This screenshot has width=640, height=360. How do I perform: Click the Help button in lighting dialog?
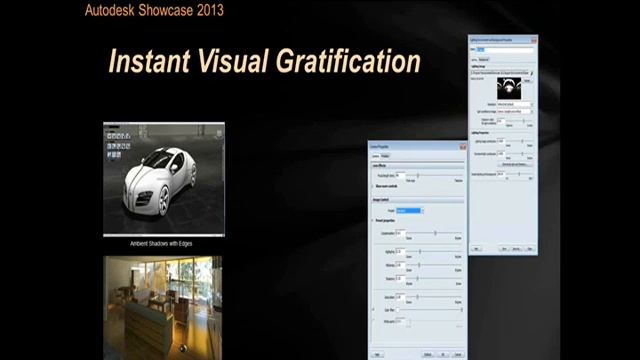pos(476,249)
